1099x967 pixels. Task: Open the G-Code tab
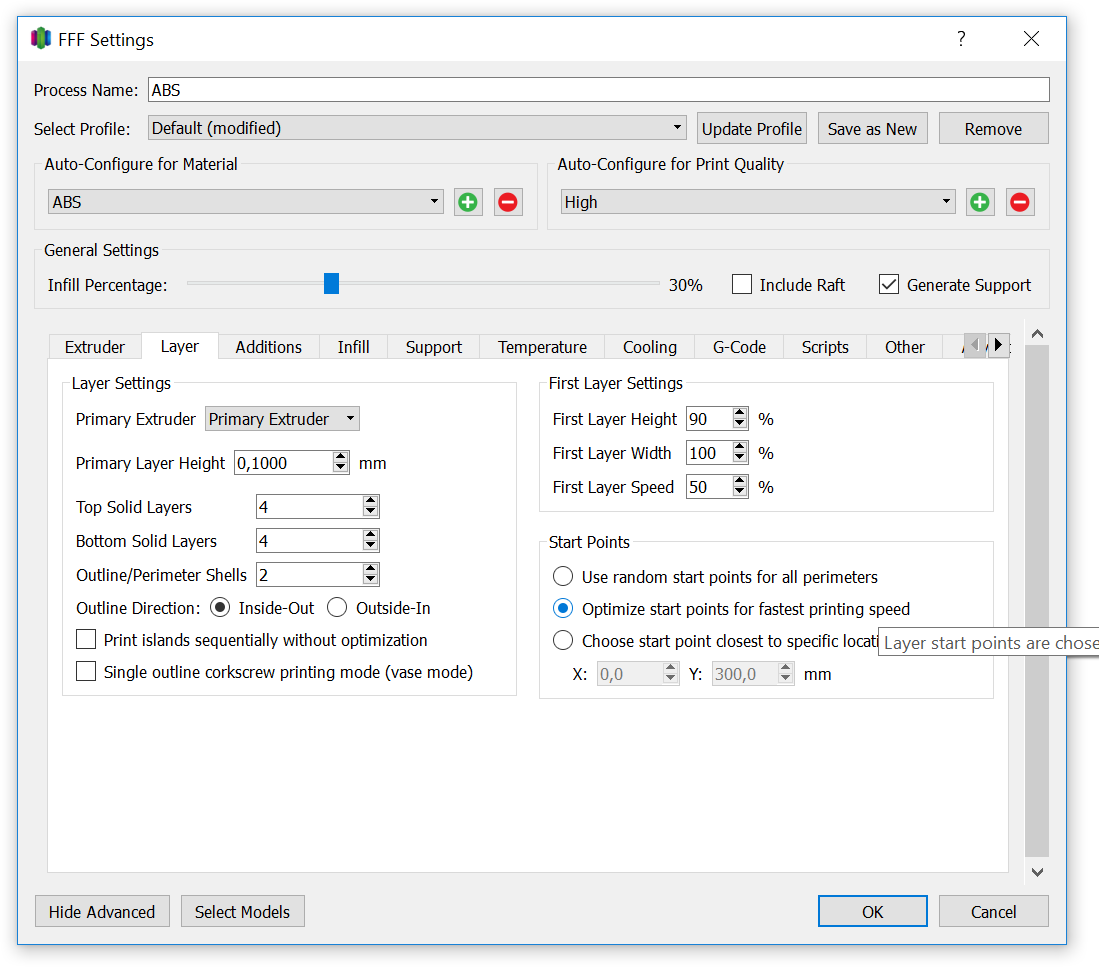(739, 347)
